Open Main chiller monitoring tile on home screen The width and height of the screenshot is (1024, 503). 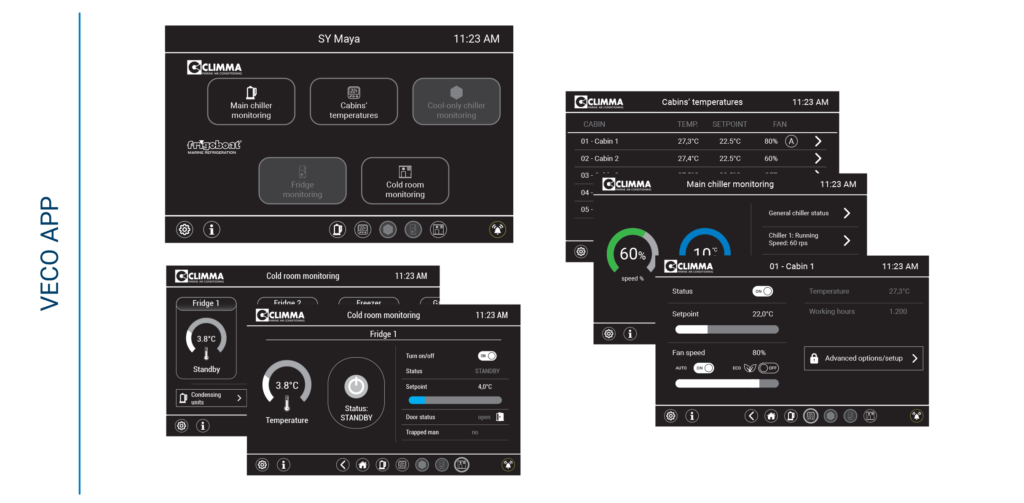pyautogui.click(x=251, y=102)
